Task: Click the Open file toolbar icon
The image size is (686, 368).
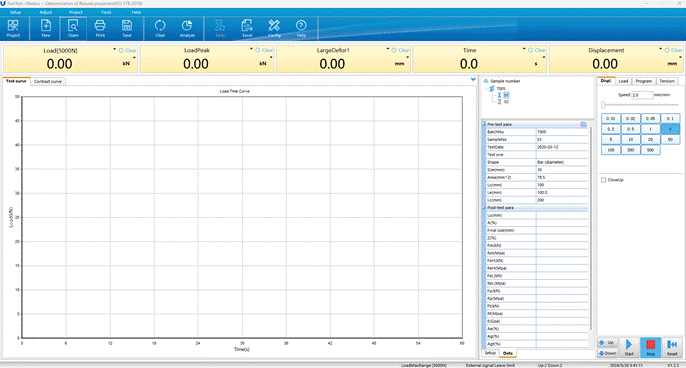Action: (73, 28)
